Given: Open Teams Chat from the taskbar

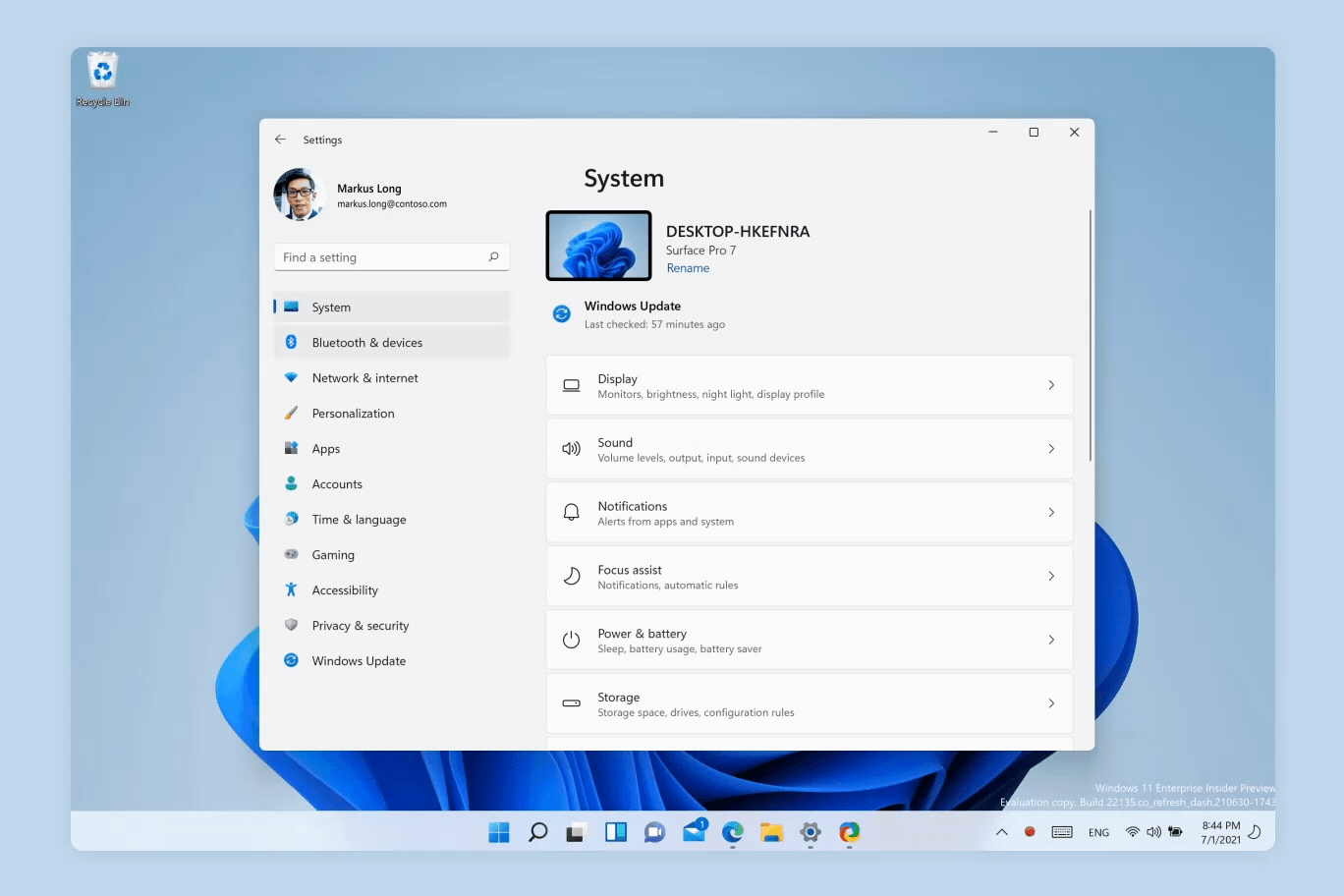Looking at the screenshot, I should 654,832.
